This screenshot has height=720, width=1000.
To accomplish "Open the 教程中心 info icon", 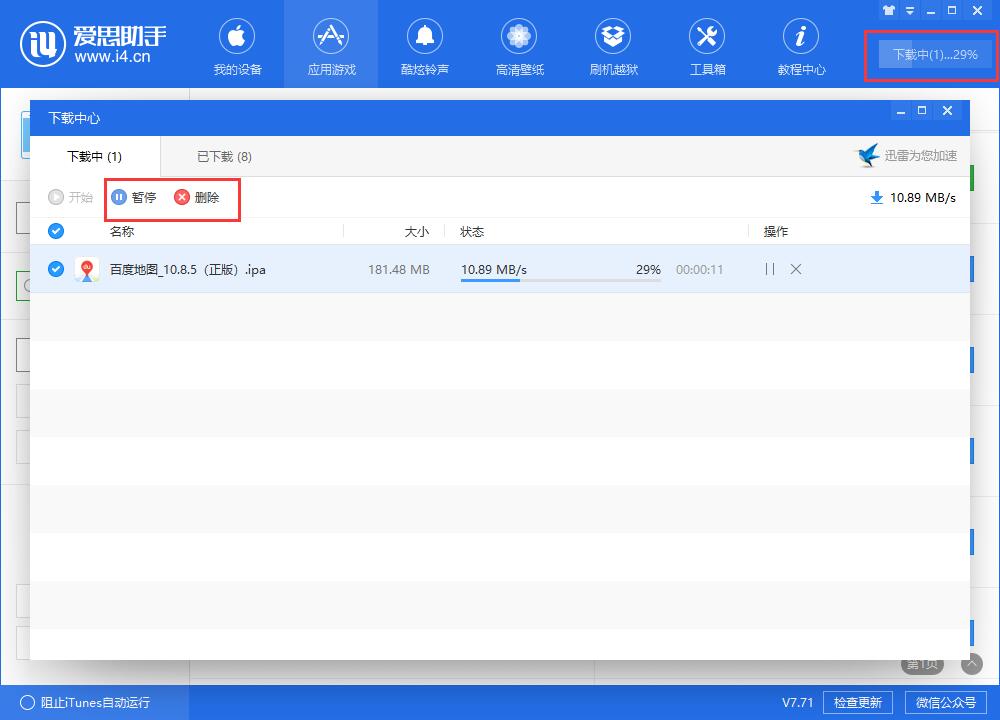I will (x=801, y=36).
